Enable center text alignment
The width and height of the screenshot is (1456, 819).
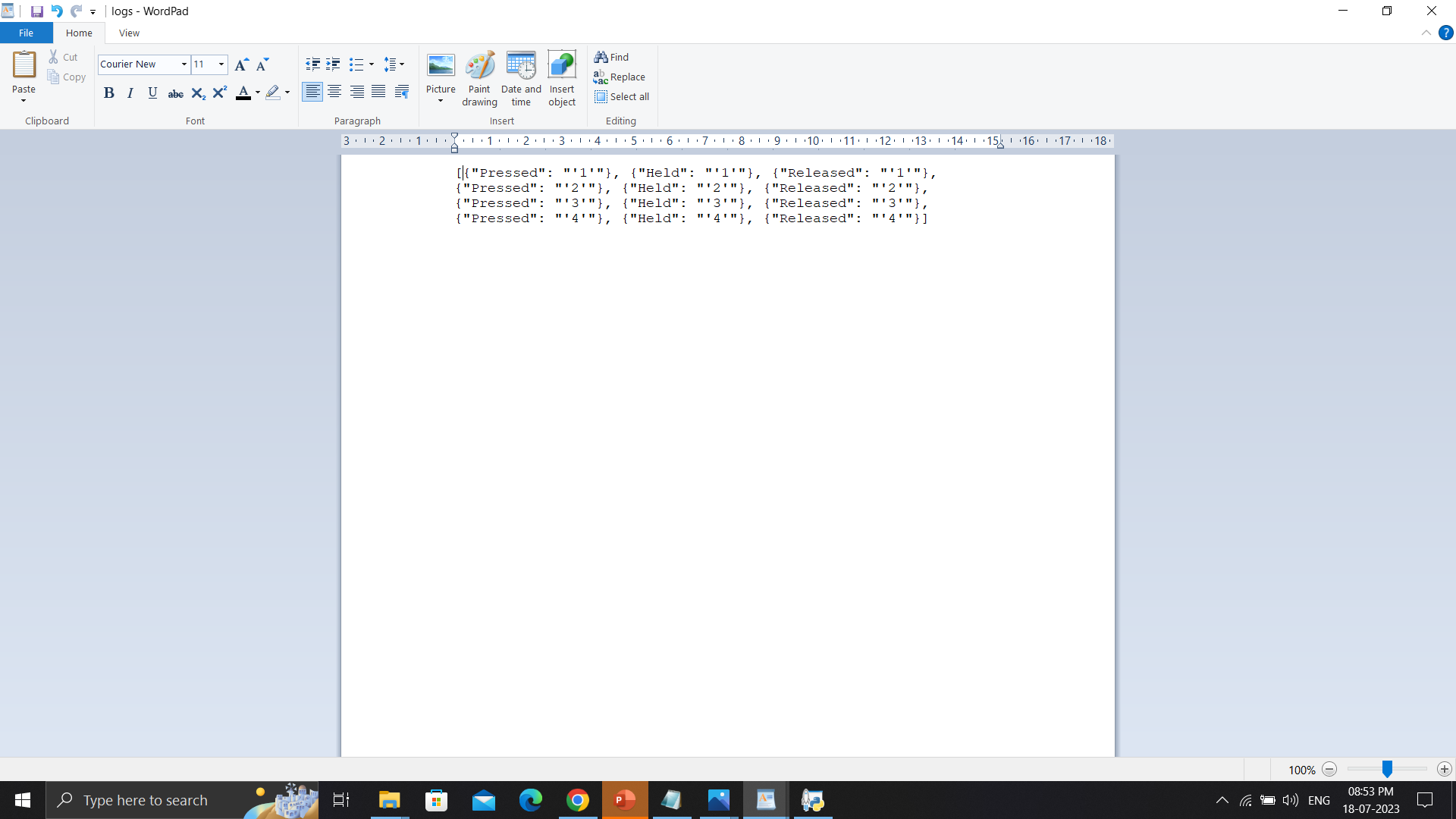334,93
